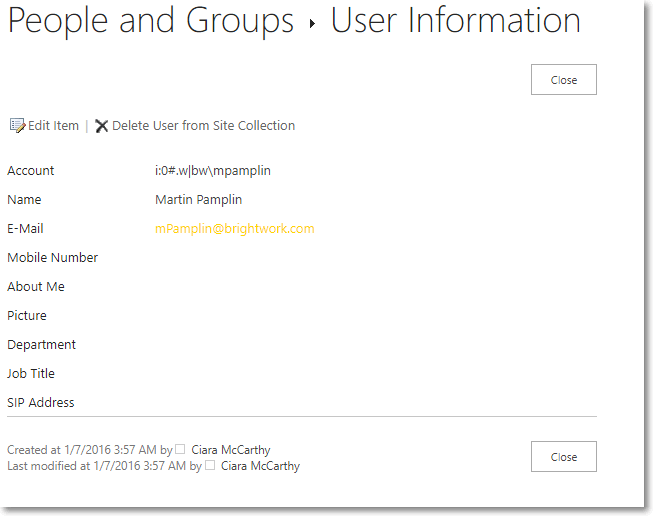Click the account value i:0#.w|bw\mpamplin

click(212, 171)
